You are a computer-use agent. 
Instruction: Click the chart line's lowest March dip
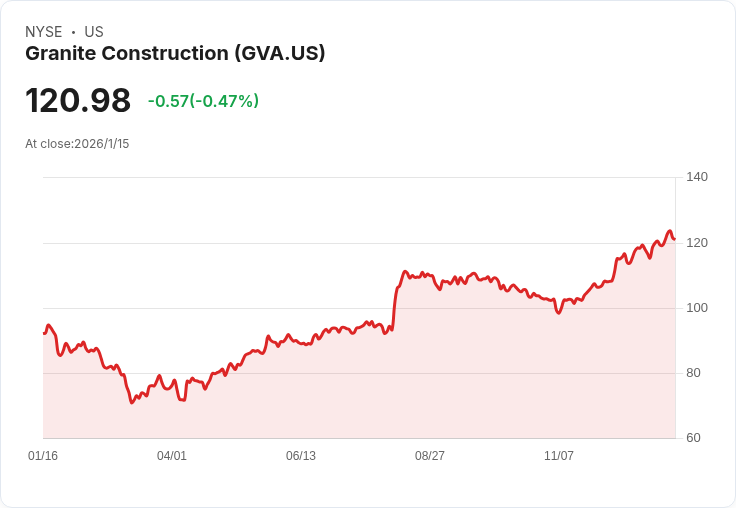pyautogui.click(x=132, y=402)
